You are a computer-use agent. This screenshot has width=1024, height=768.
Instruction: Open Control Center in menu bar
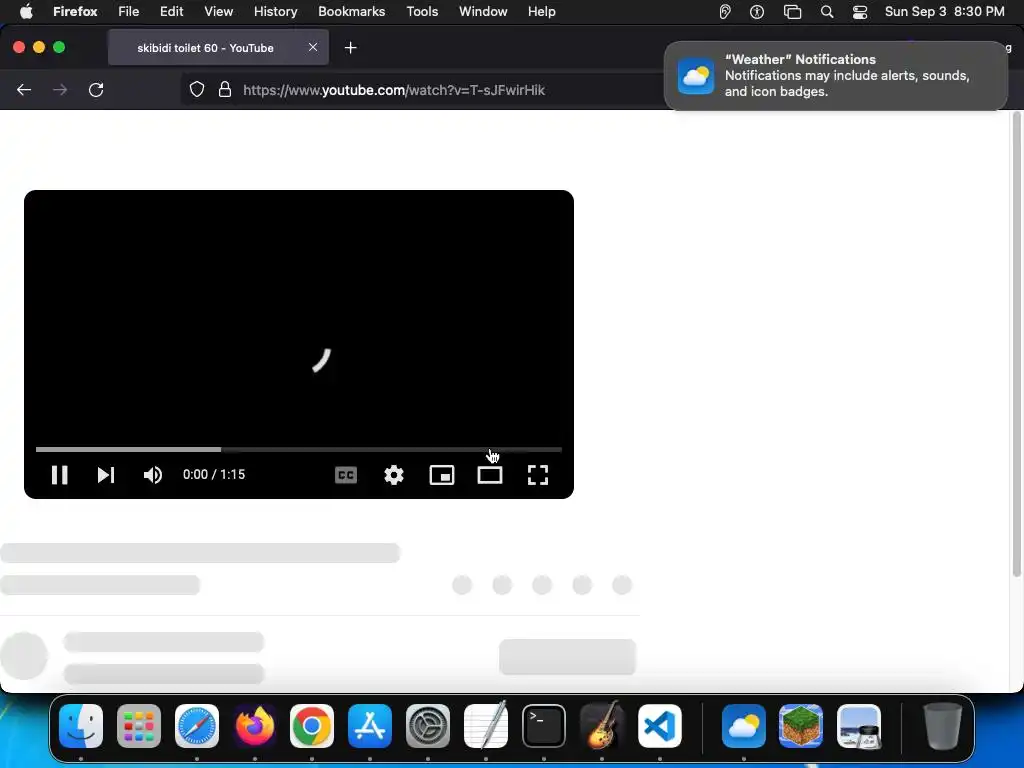point(860,12)
